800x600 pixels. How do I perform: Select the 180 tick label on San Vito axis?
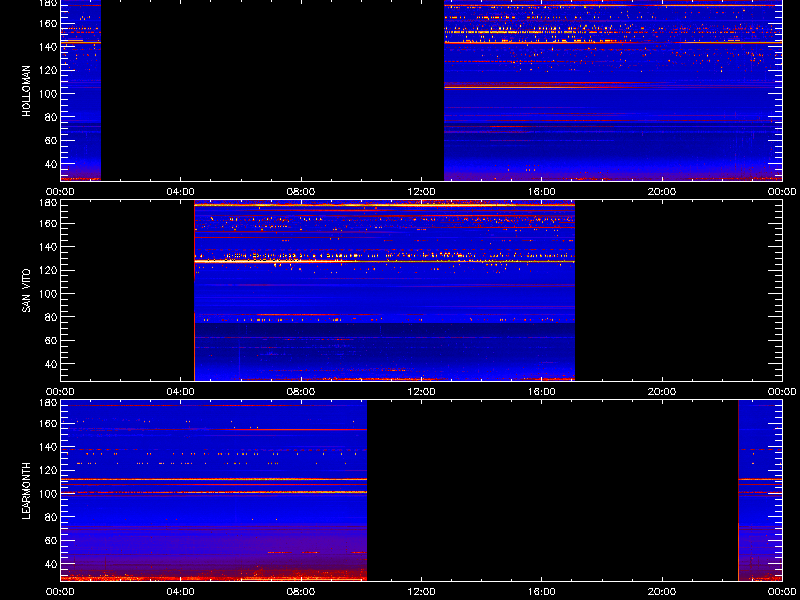pos(49,203)
